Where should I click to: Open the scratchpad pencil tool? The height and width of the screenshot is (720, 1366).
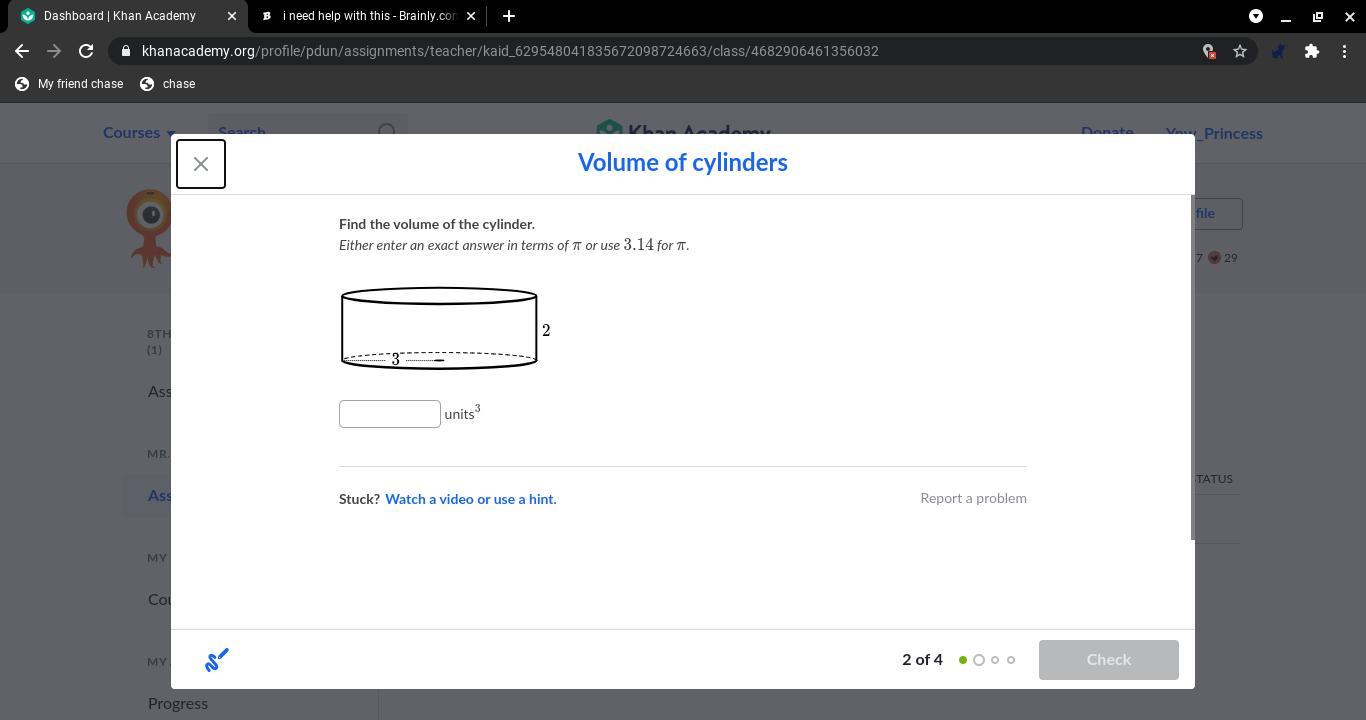217,660
